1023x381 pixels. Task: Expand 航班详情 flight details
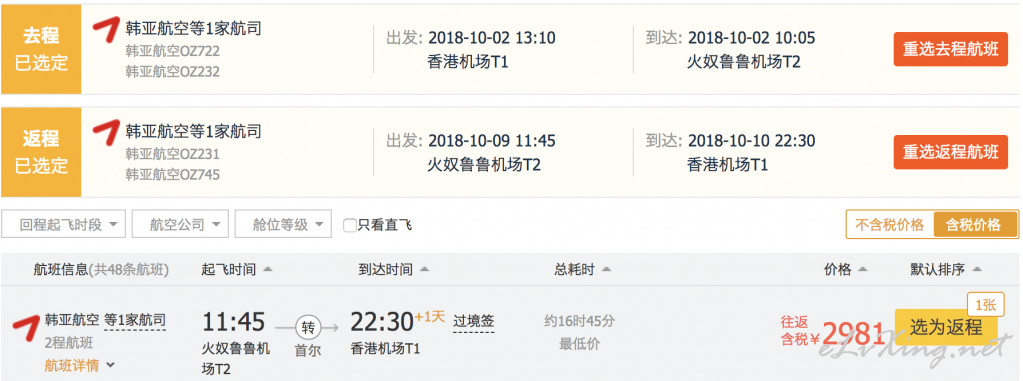click(80, 365)
